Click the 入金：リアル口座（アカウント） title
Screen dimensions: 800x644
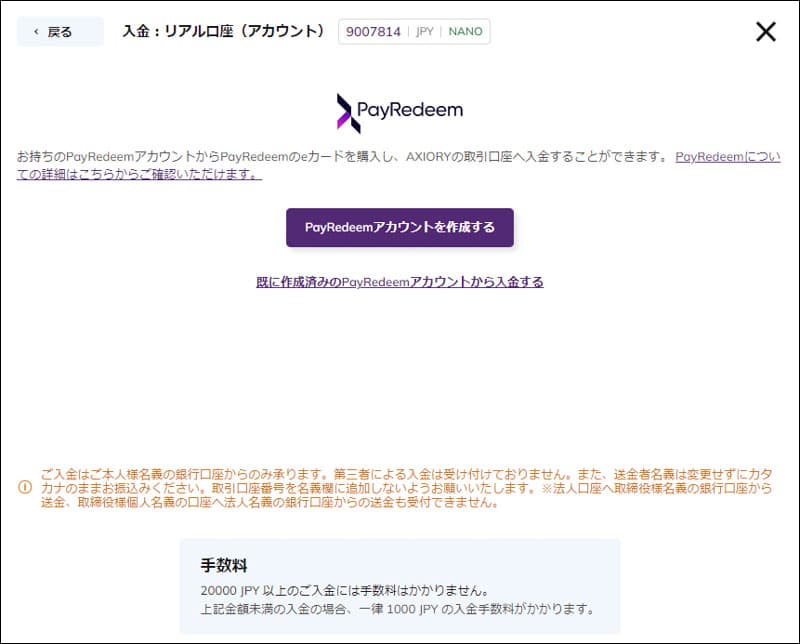point(224,32)
